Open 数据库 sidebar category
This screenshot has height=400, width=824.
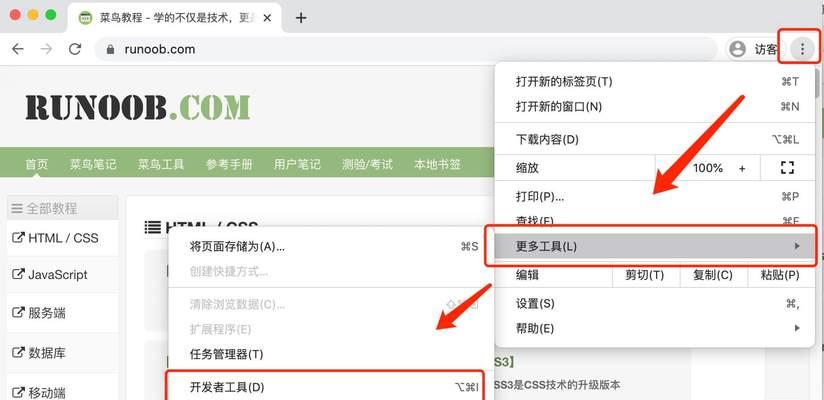[x=63, y=353]
